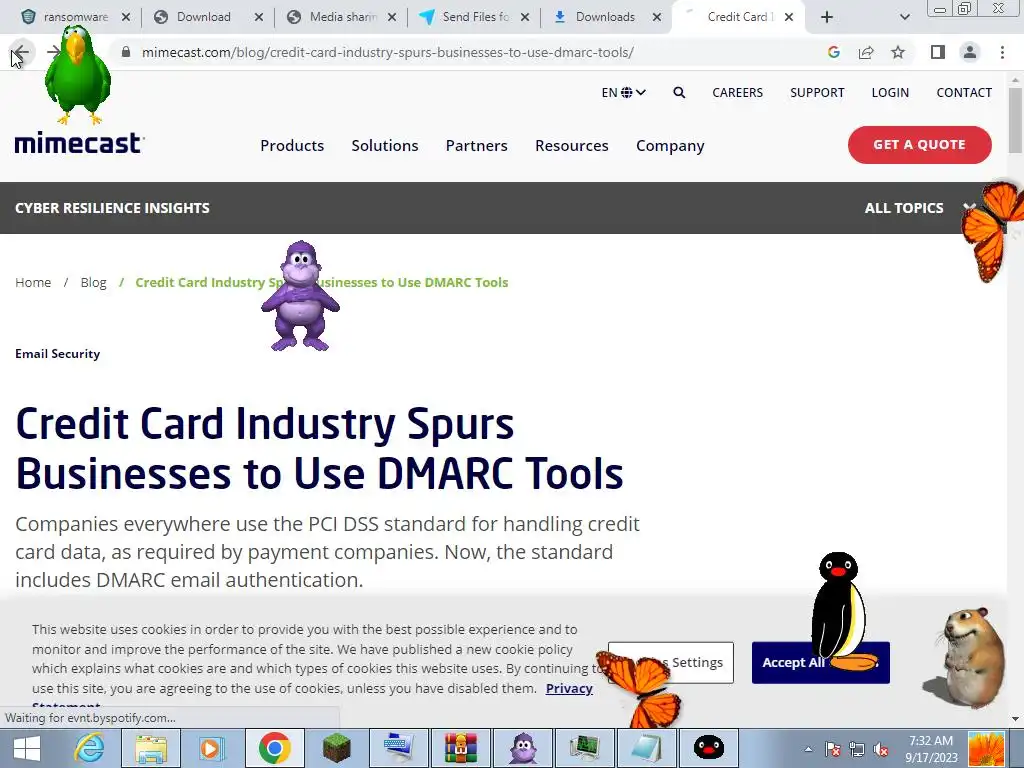
Task: Click the purple Bonzi taskbar icon
Action: click(523, 748)
